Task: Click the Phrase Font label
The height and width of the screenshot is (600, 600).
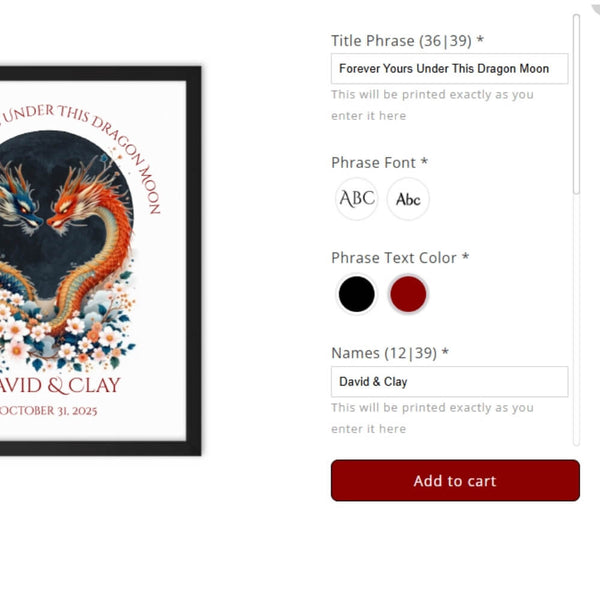Action: click(x=379, y=163)
